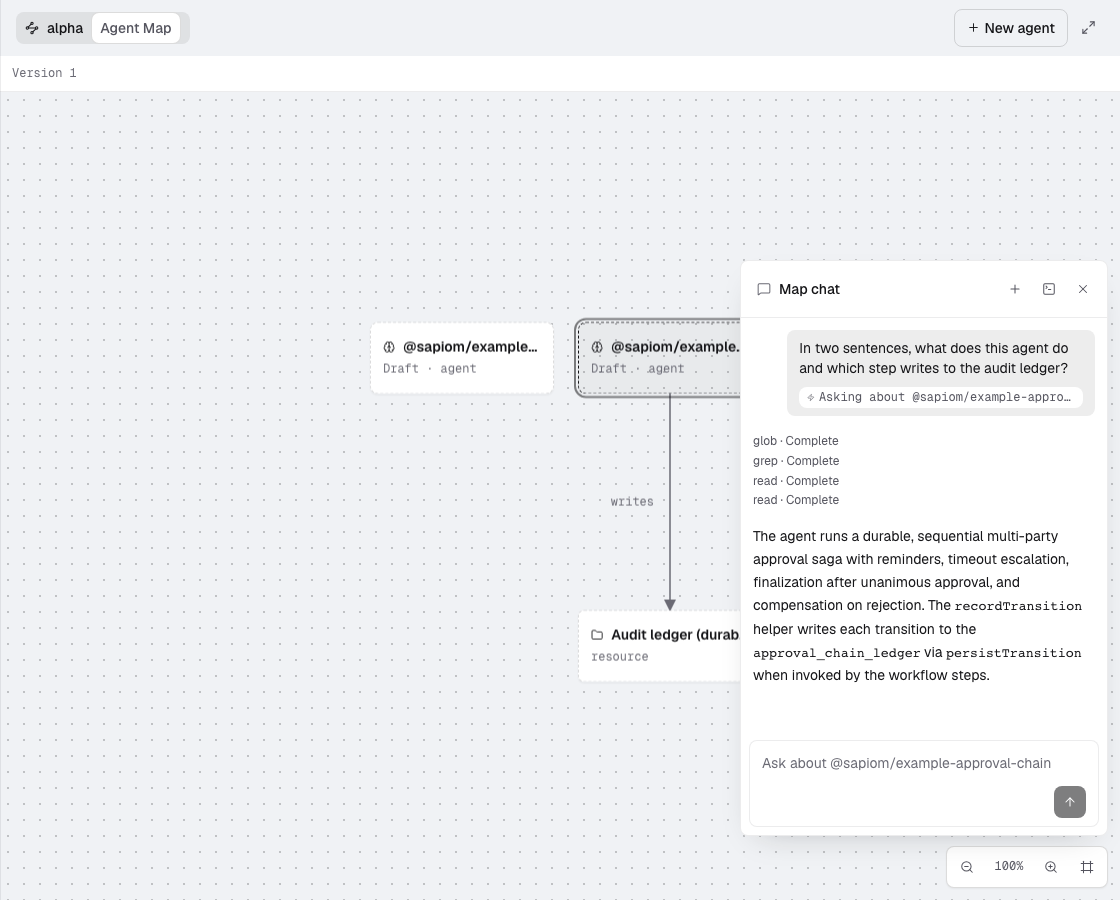Click the recordTransition code term
The image size is (1120, 900).
1018,606
